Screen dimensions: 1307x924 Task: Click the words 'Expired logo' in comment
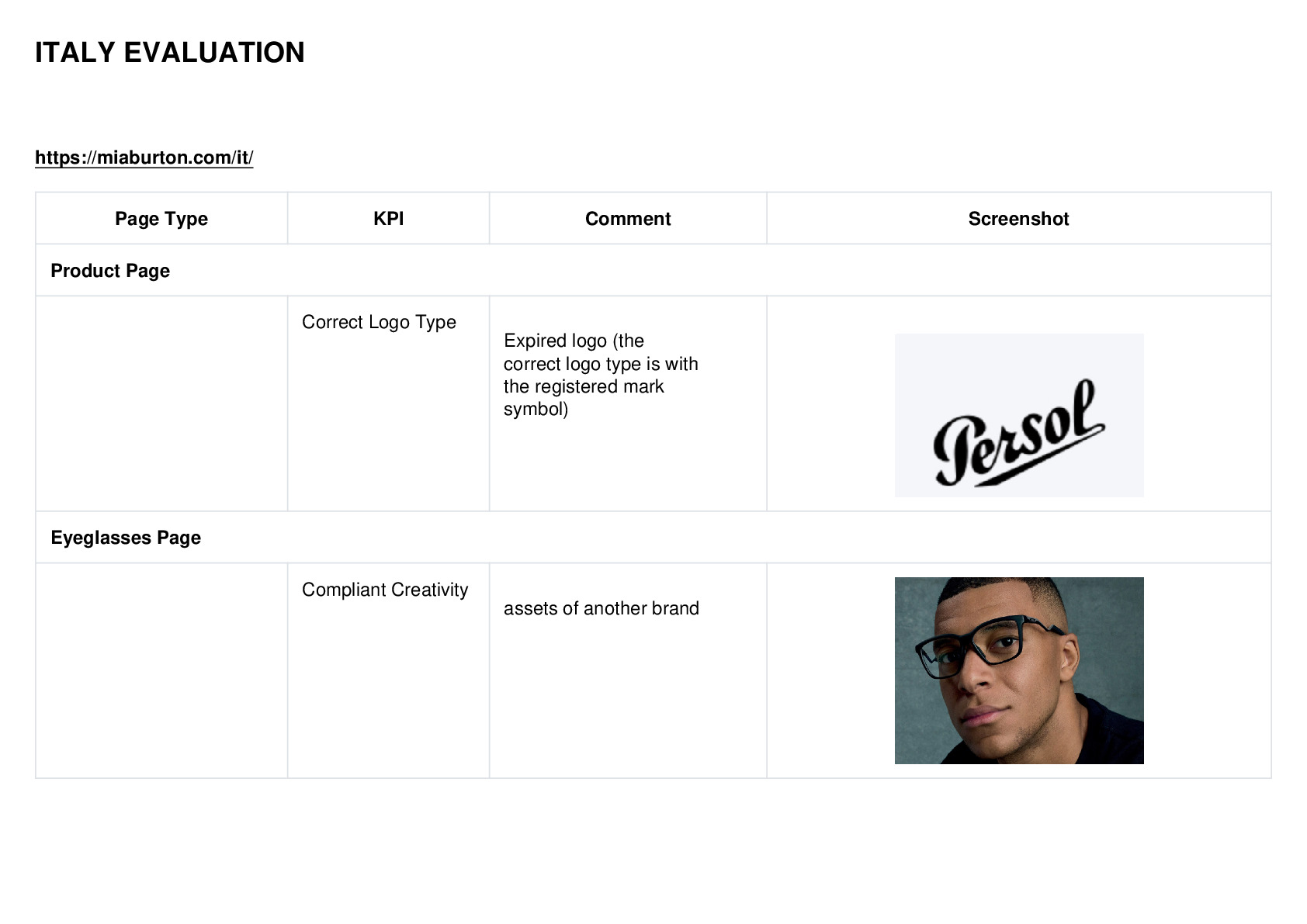[x=555, y=341]
